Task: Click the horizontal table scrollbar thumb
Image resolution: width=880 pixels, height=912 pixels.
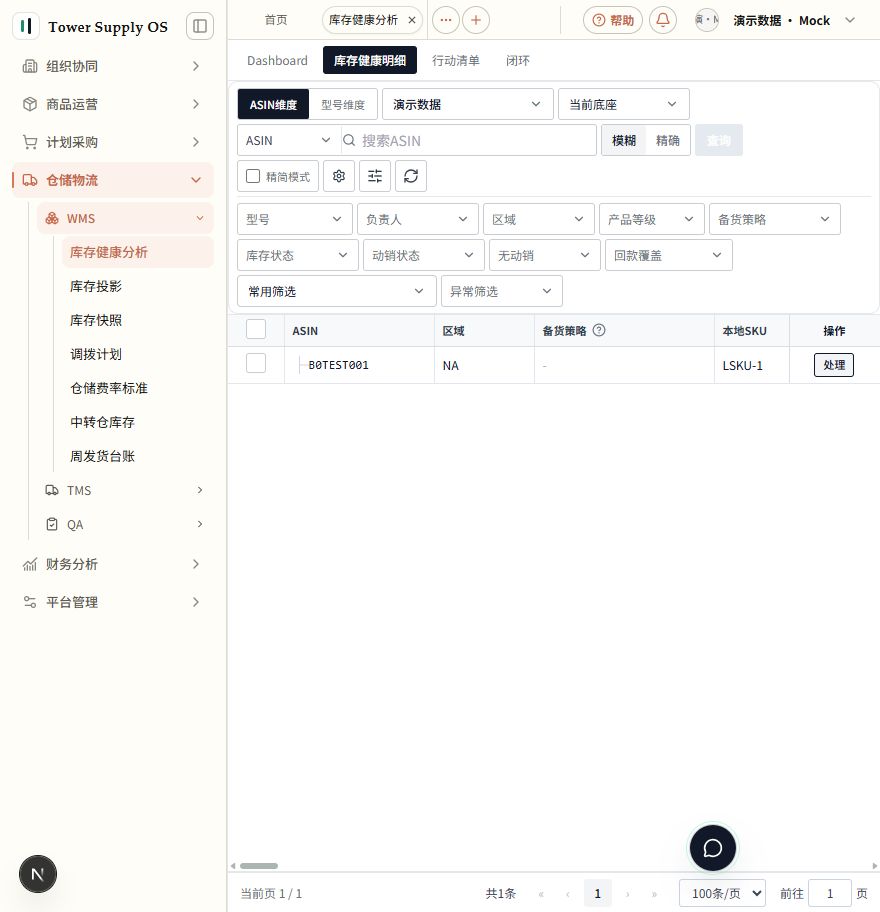Action: (x=259, y=866)
